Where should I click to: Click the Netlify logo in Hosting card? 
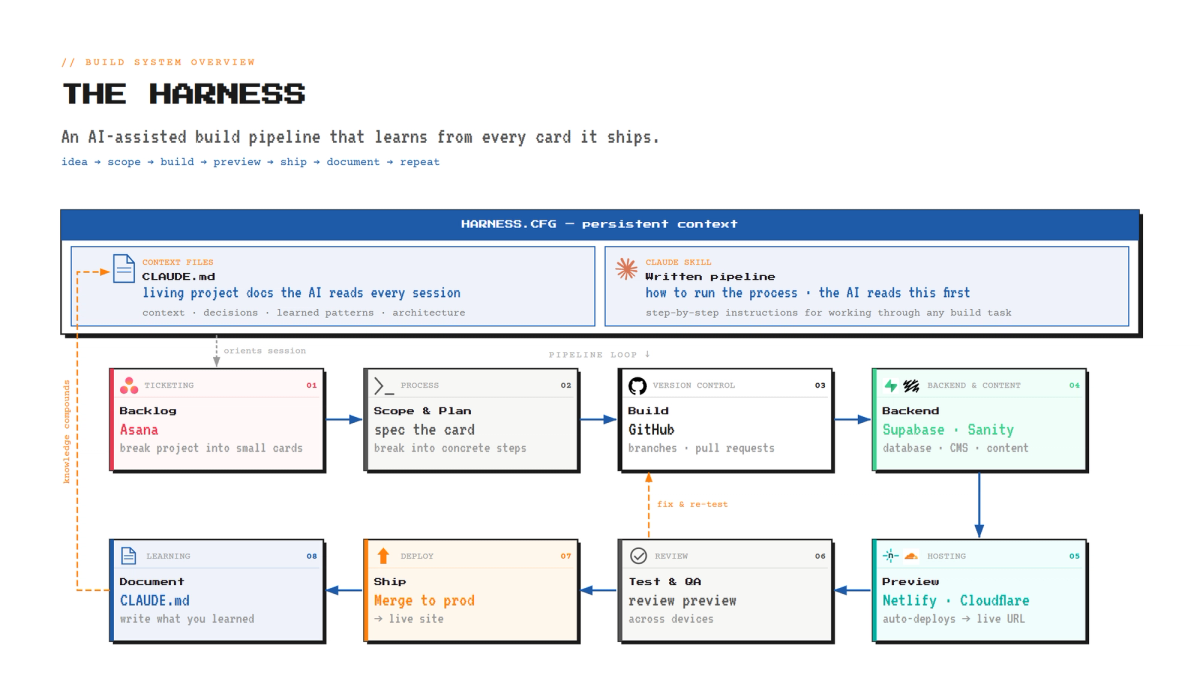tap(890, 556)
